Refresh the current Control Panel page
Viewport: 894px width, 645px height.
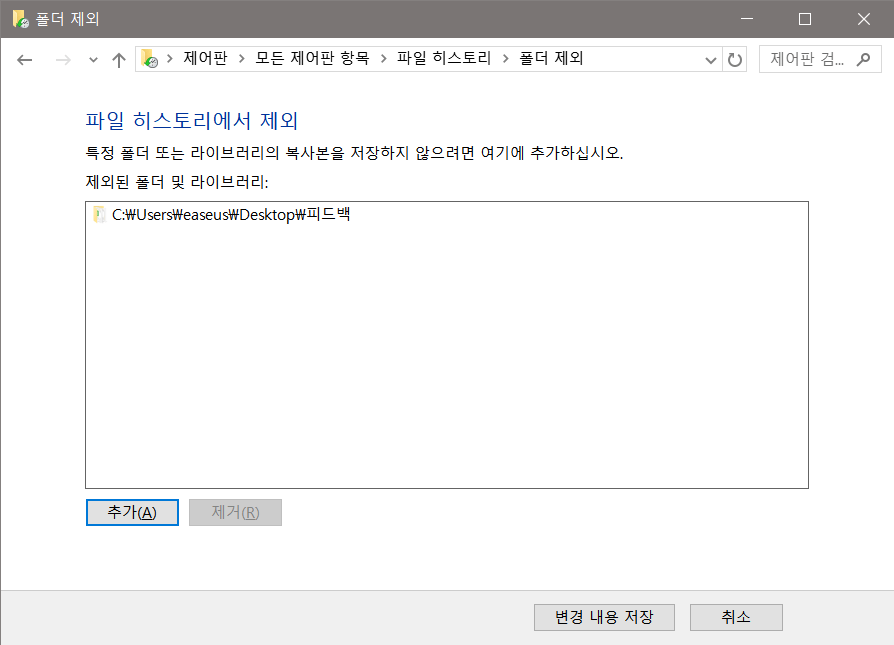click(735, 59)
